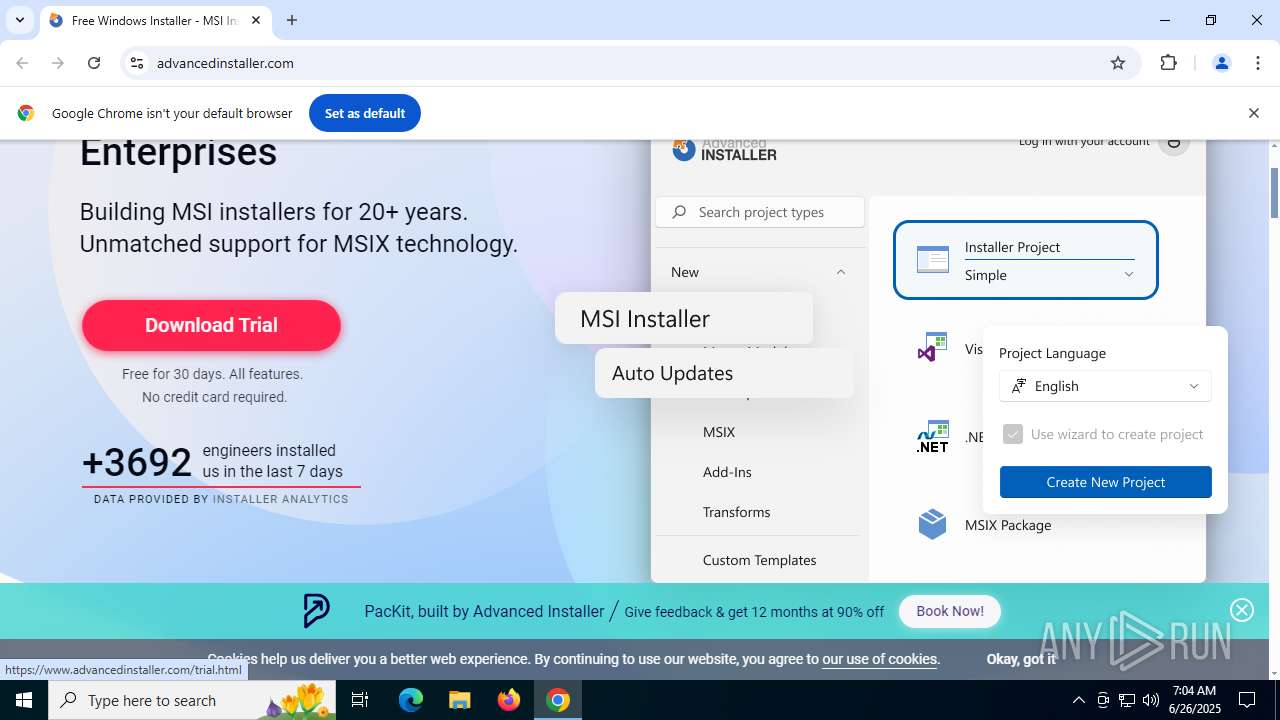Open the Chrome profile icon
This screenshot has height=720, width=1280.
coord(1221,63)
